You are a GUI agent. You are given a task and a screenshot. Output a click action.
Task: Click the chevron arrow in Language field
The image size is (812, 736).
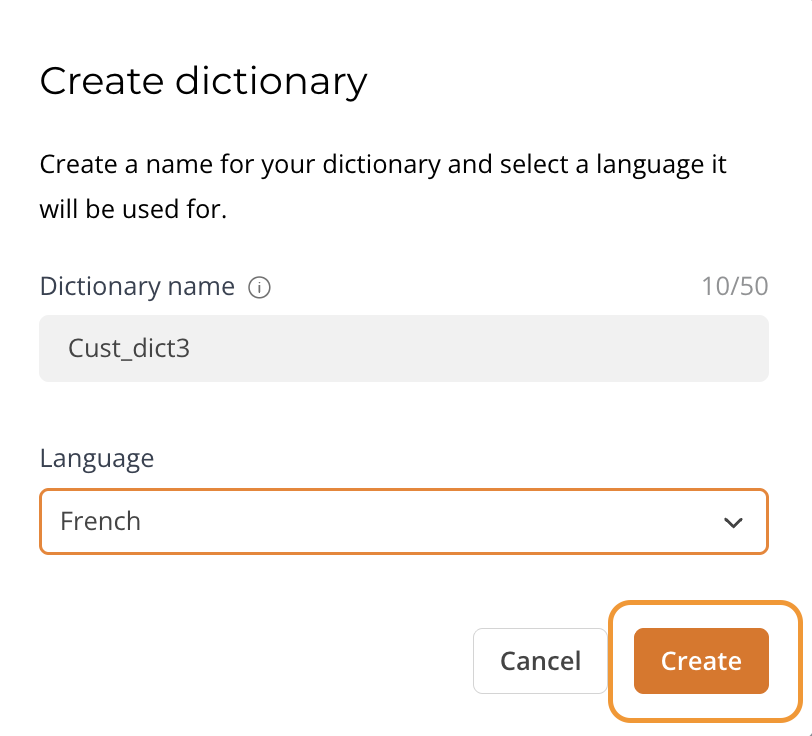coord(733,523)
